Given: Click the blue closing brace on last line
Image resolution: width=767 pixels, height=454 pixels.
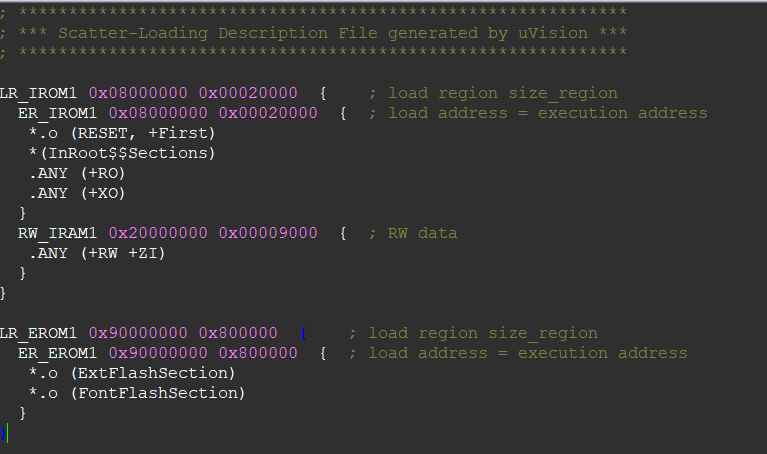Looking at the screenshot, I should click(x=2, y=433).
